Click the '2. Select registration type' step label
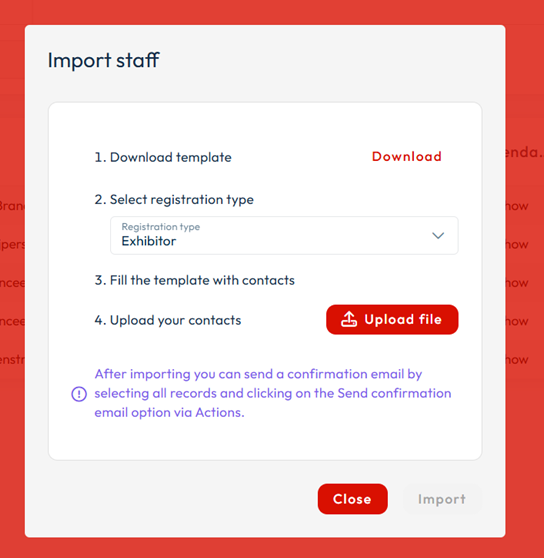This screenshot has width=544, height=558. (x=174, y=200)
